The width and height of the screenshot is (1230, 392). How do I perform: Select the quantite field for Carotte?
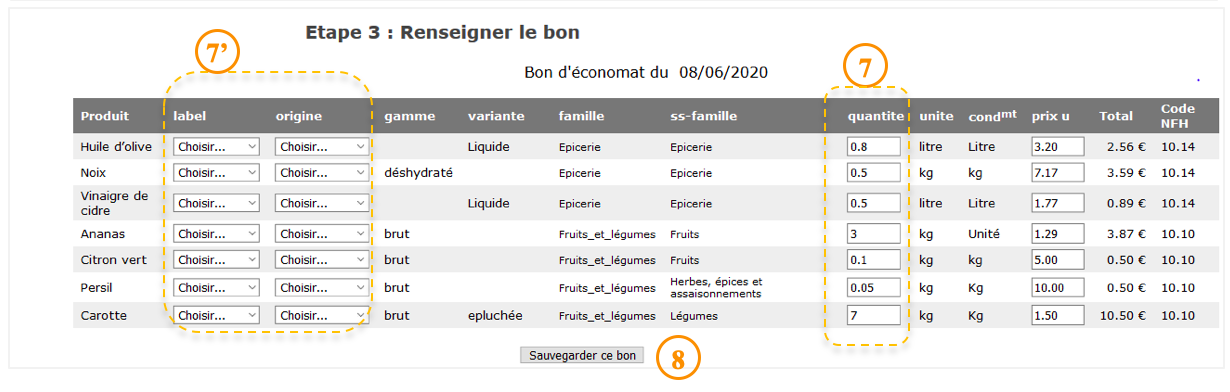click(873, 315)
